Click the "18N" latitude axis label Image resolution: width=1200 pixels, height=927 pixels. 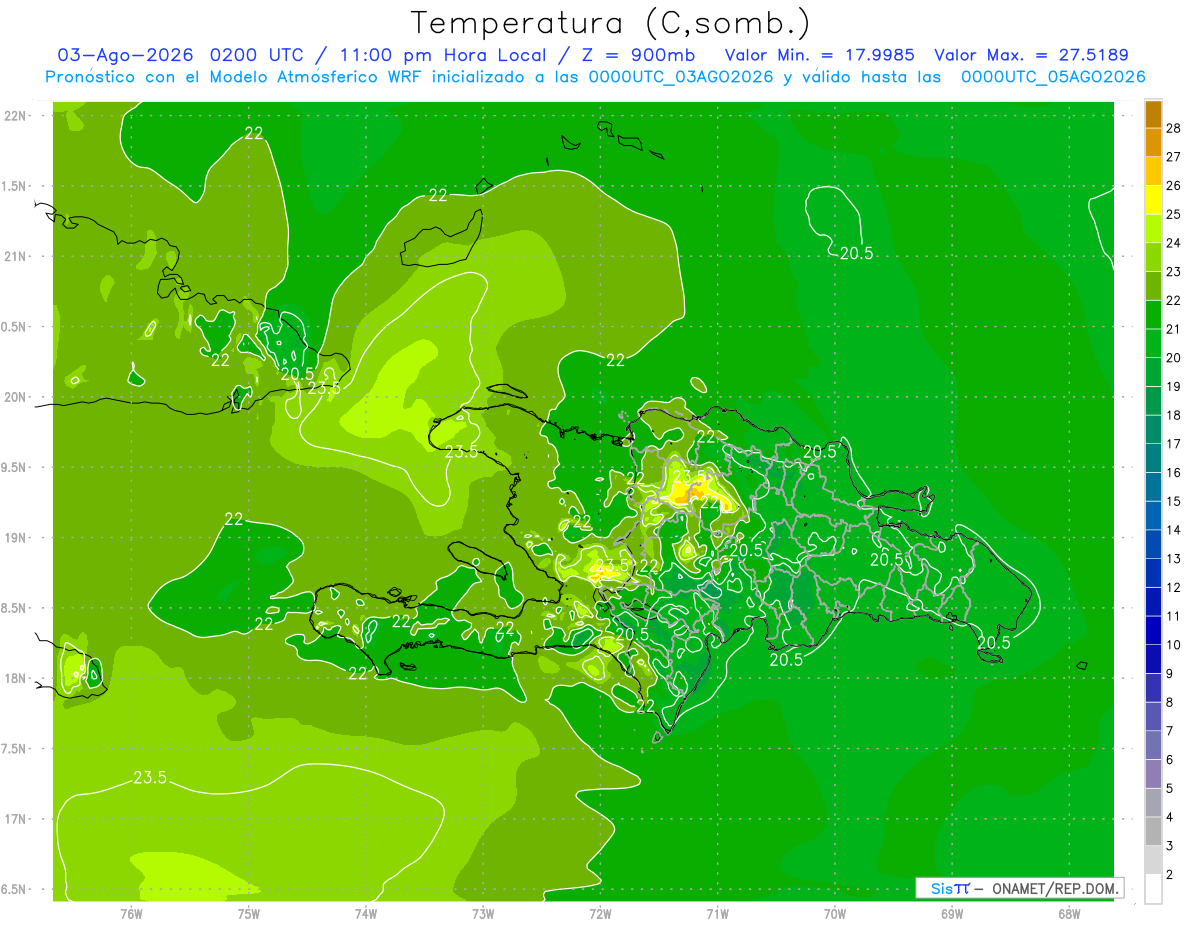coord(17,678)
